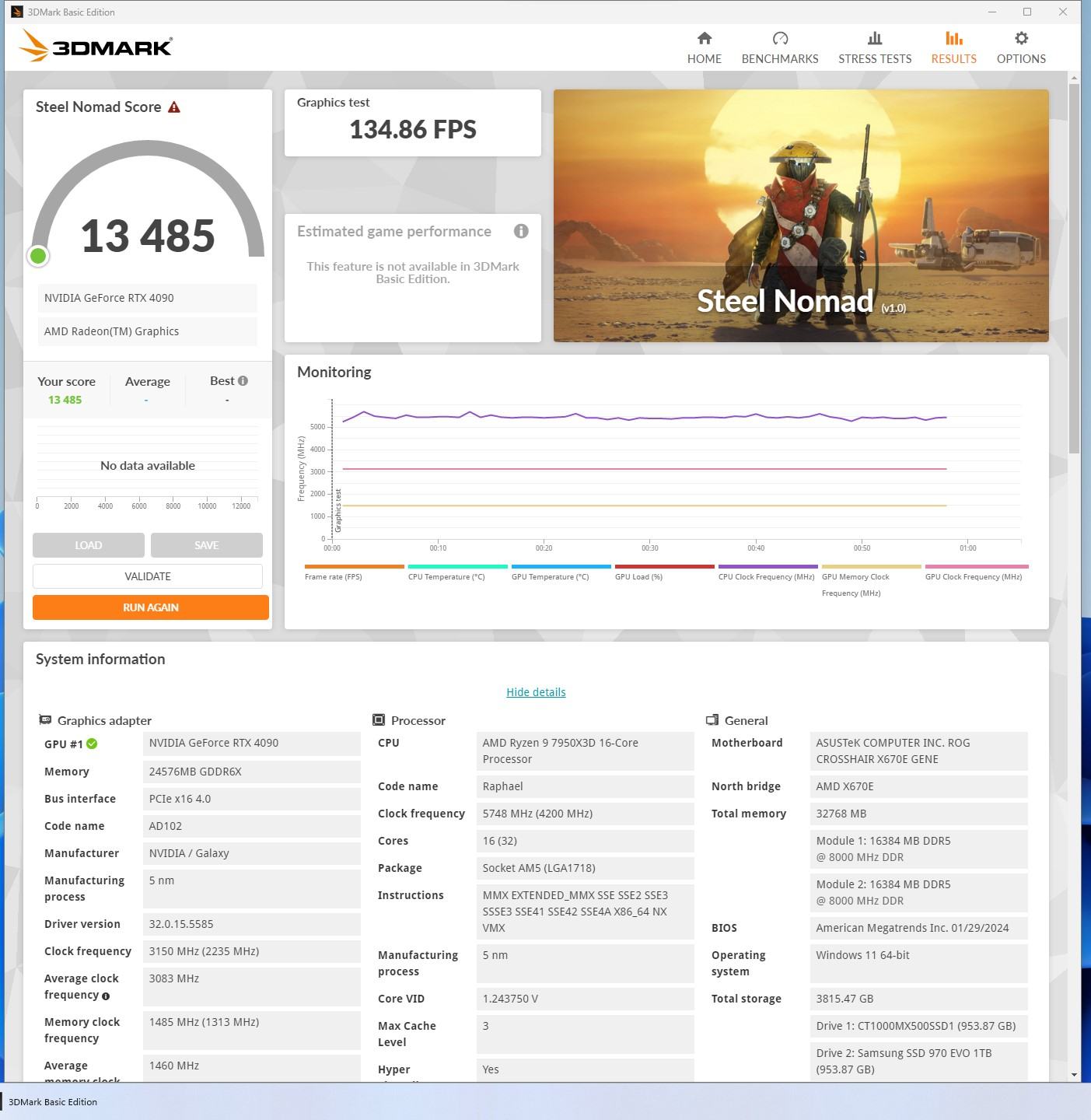Click the 3DMark logo
This screenshot has height=1120, width=1091.
click(96, 46)
